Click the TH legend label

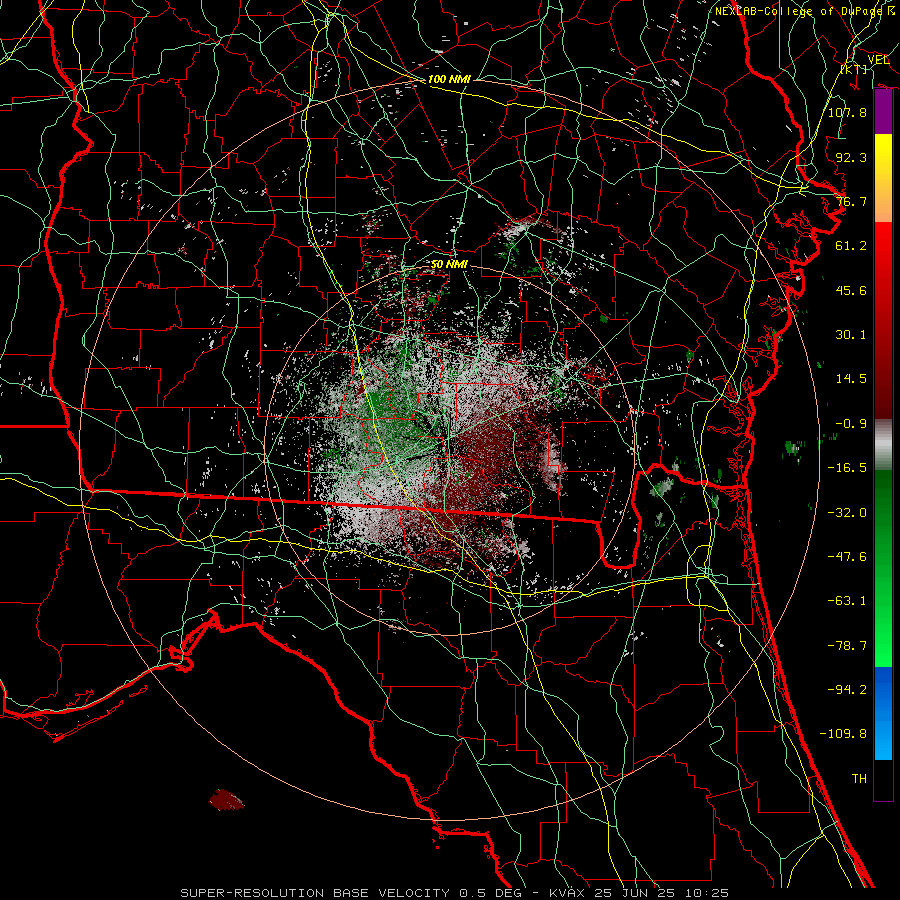pyautogui.click(x=859, y=779)
